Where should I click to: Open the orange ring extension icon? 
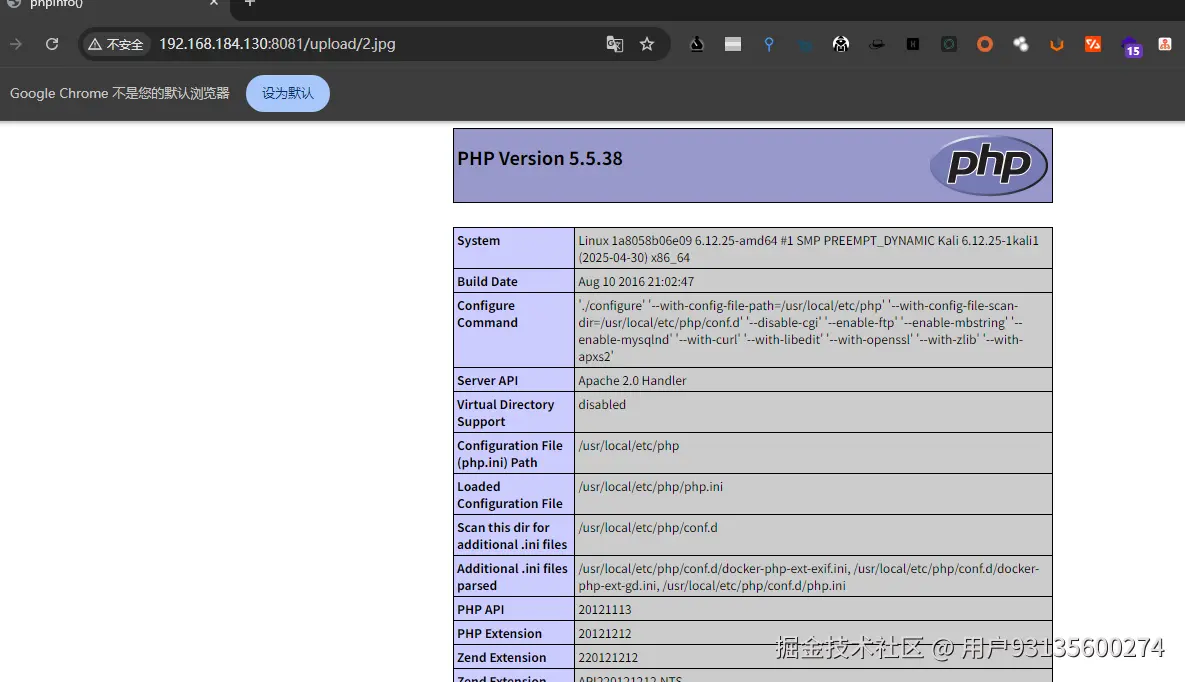click(985, 44)
